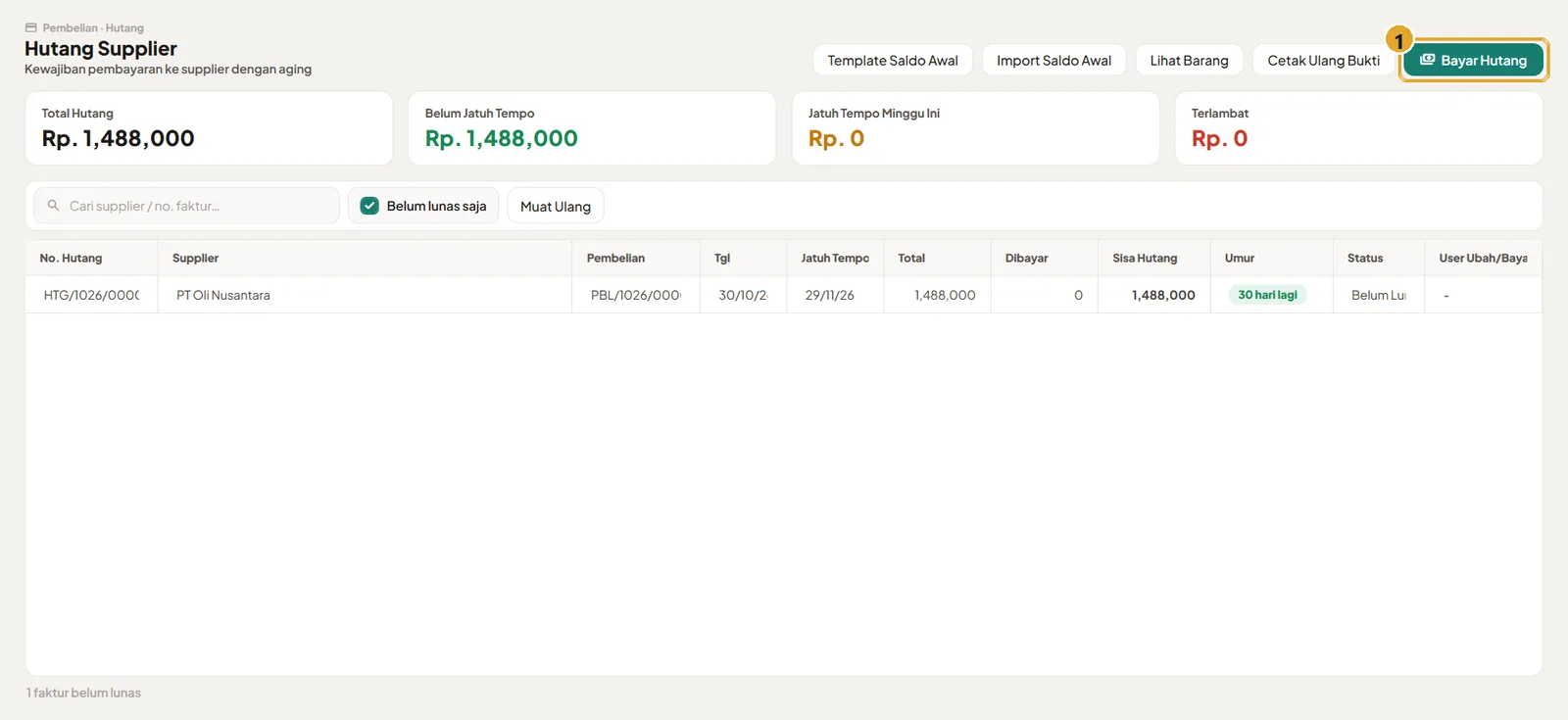Click the Belum Jatuh Tempo card

click(592, 128)
